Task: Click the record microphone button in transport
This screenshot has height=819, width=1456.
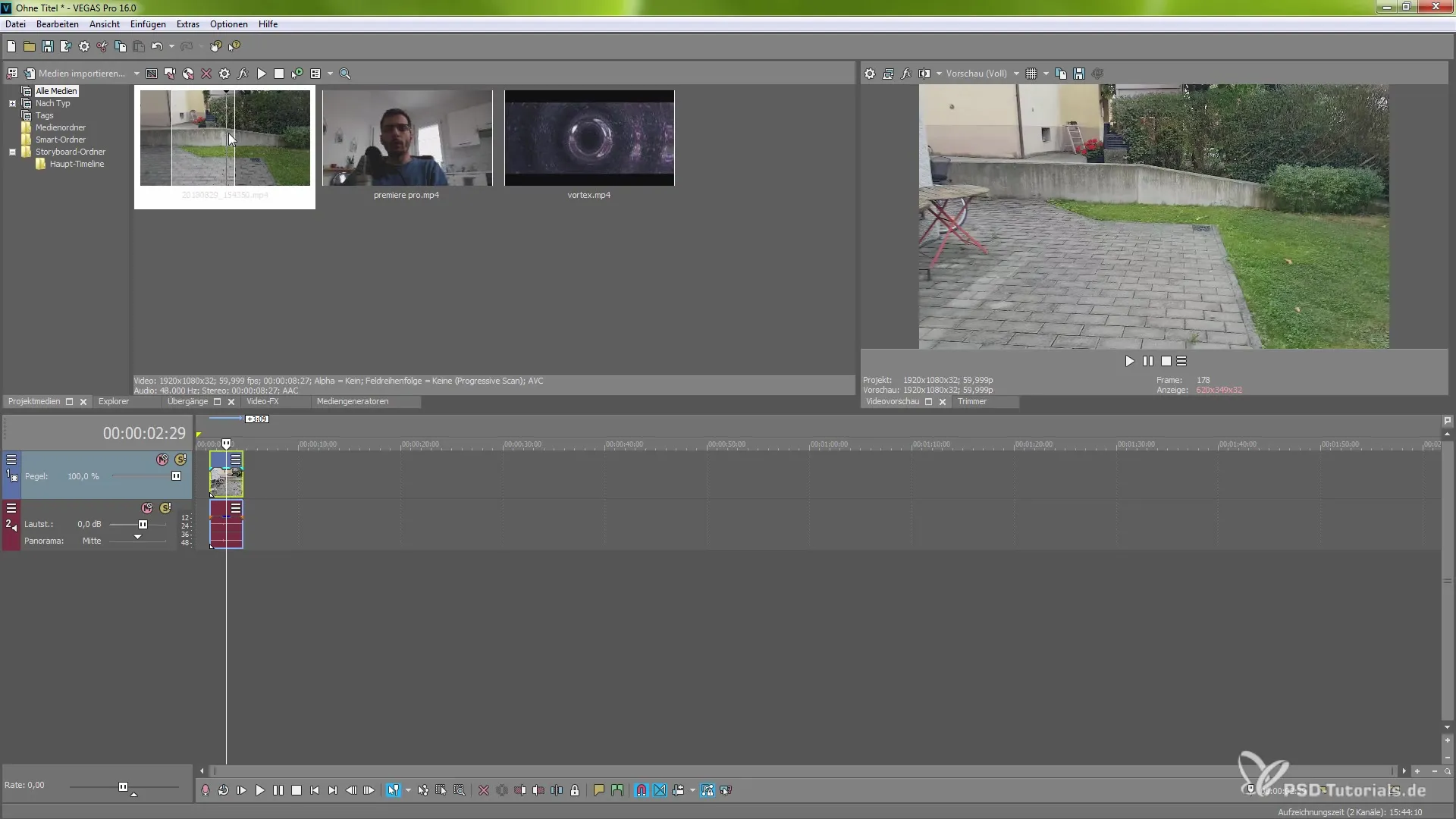Action: pos(206,790)
